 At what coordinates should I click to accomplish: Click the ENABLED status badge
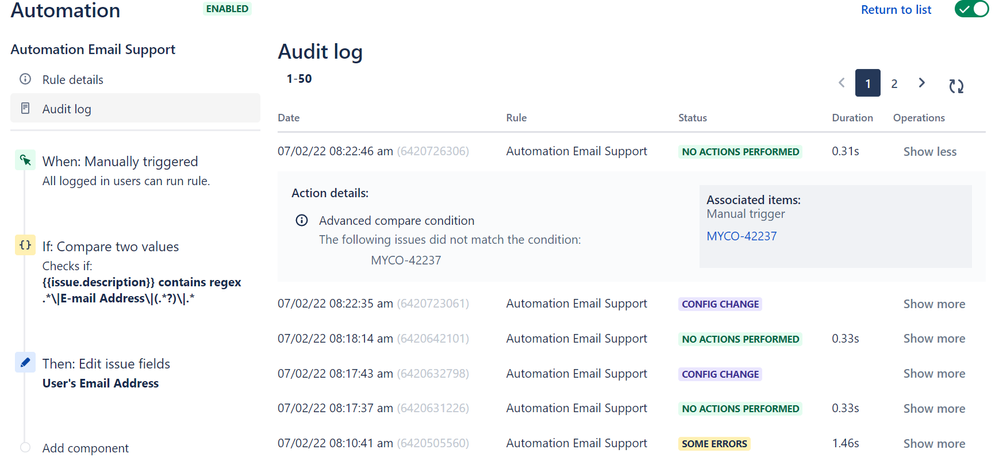click(227, 9)
